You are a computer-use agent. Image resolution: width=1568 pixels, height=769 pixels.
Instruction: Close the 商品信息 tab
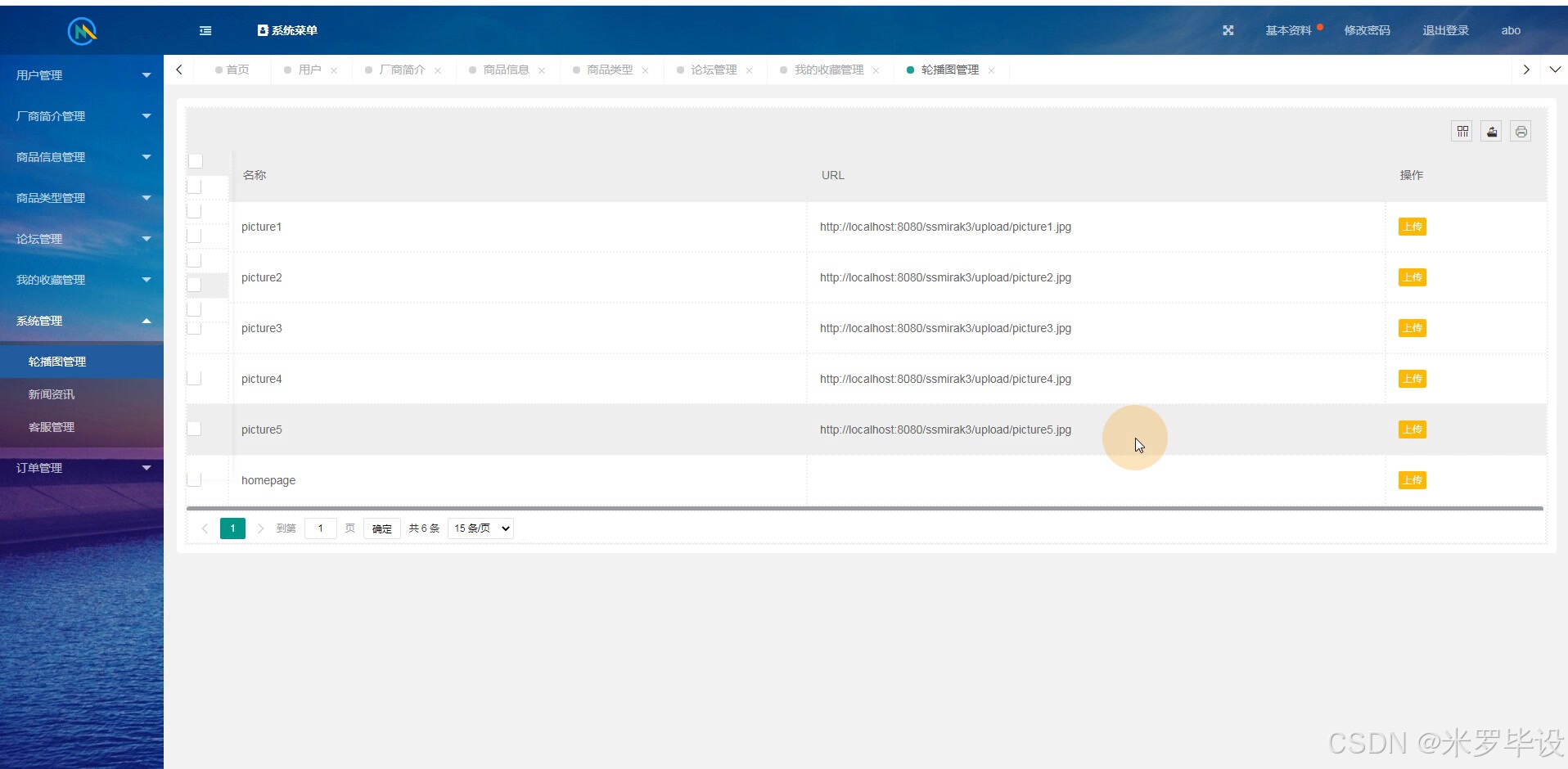(x=542, y=70)
